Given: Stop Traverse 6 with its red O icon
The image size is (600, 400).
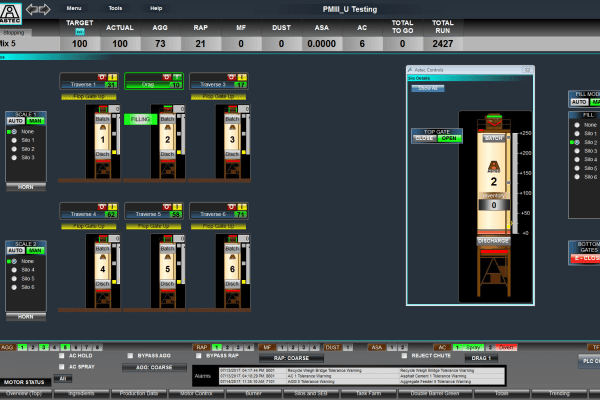Looking at the screenshot, I should (232, 207).
